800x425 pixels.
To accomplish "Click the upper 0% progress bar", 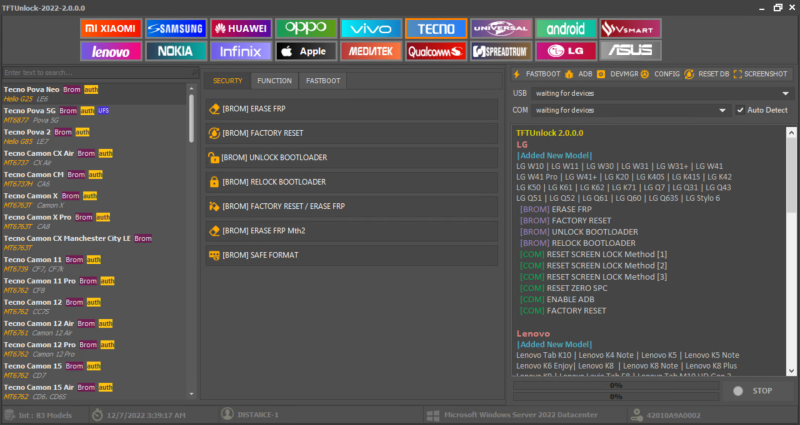I will 616,386.
